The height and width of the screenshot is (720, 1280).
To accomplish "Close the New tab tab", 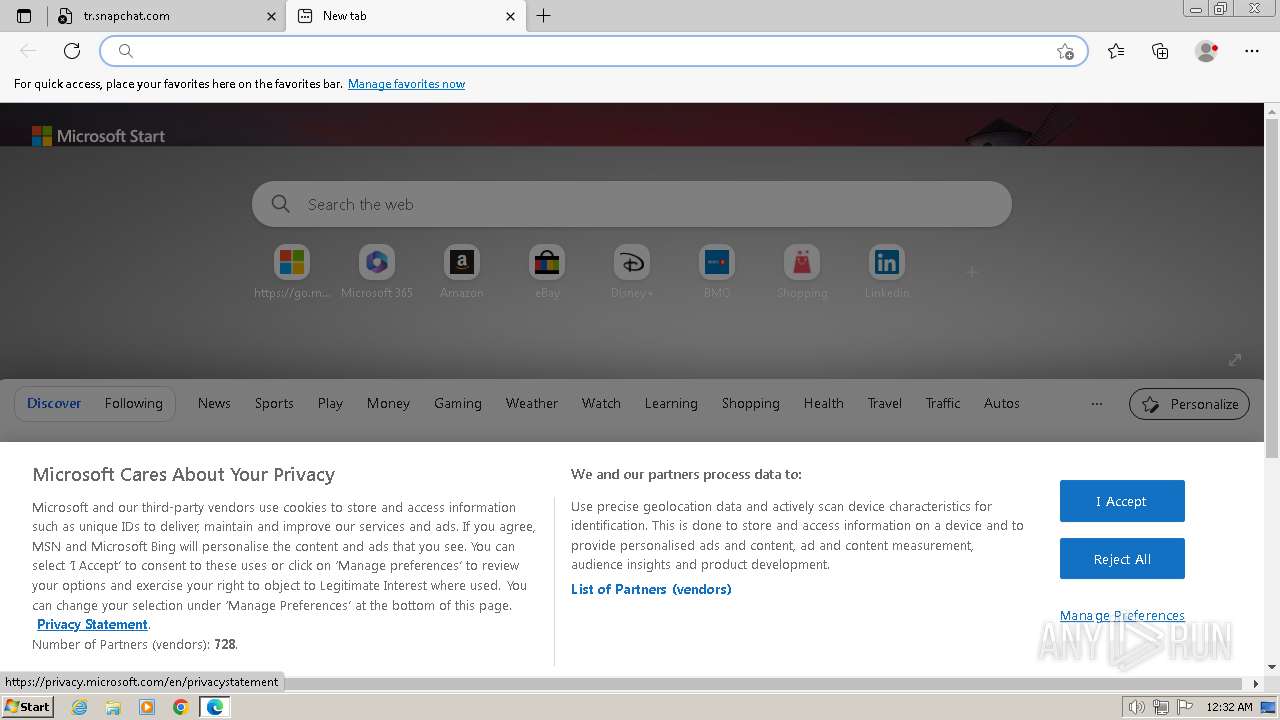I will tap(511, 16).
